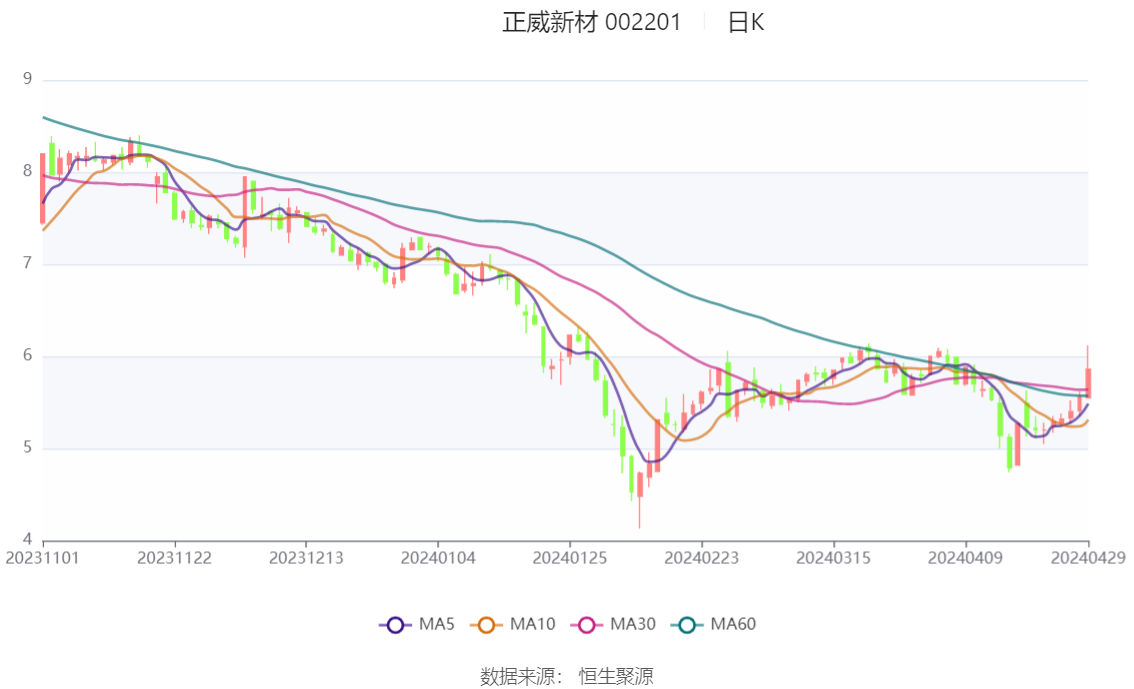1134x689 pixels.
Task: Click the y-axis value 5
Action: 27,448
